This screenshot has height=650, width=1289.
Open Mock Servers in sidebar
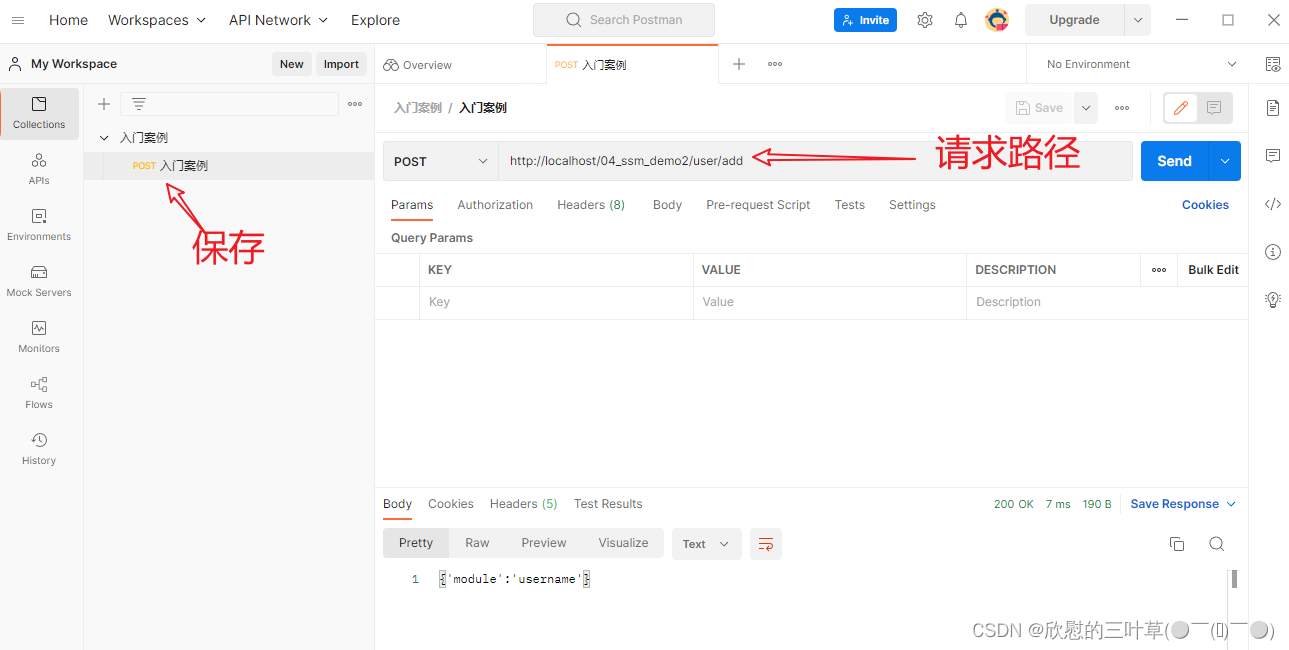click(x=39, y=280)
